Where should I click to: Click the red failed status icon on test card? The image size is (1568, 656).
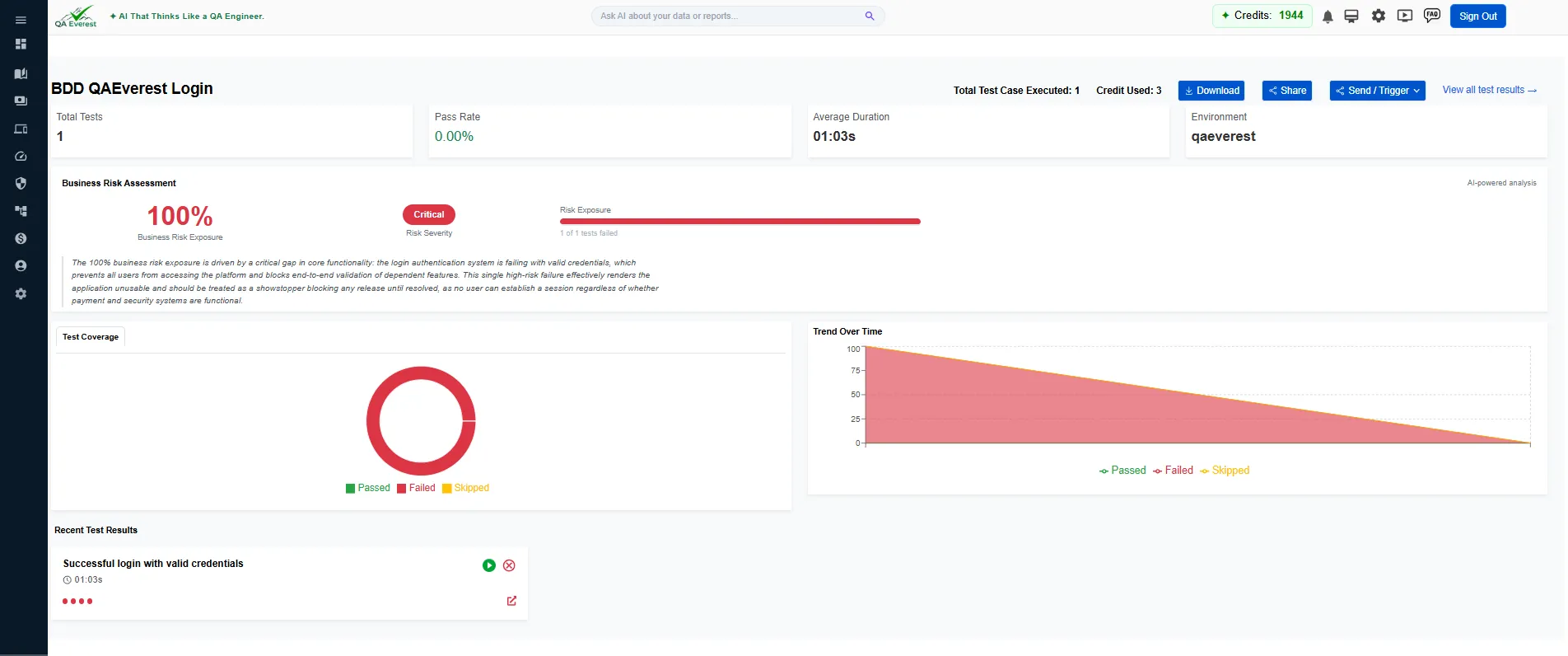[x=509, y=565]
